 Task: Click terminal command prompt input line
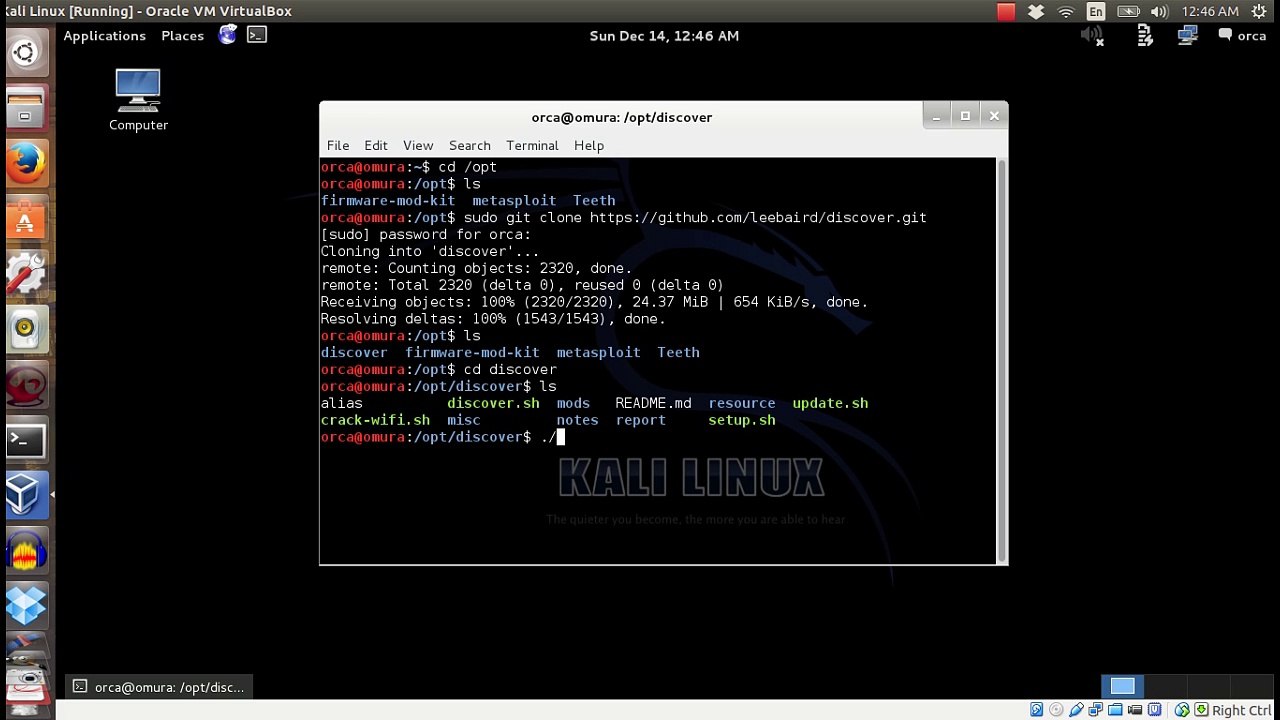(658, 437)
